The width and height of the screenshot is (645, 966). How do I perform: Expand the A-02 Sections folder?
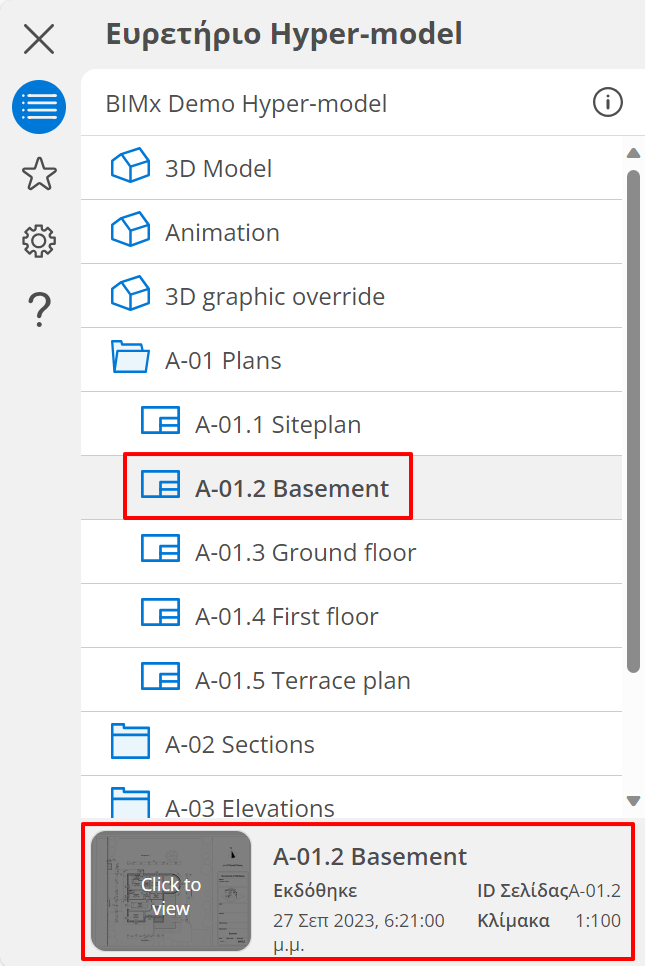click(130, 743)
